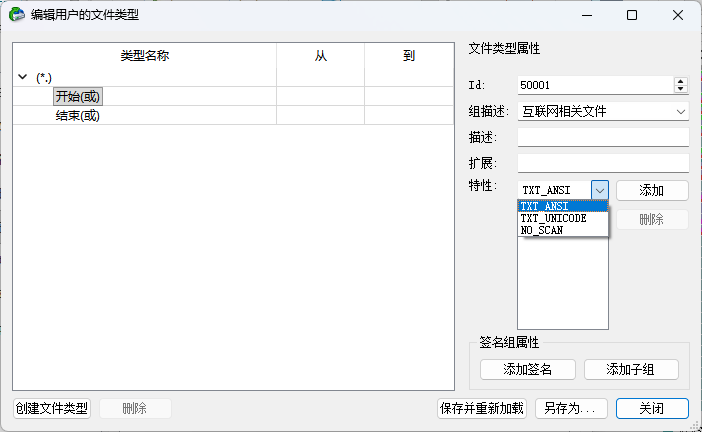Click 保存并重新加载 button
The width and height of the screenshot is (702, 432).
tap(482, 408)
